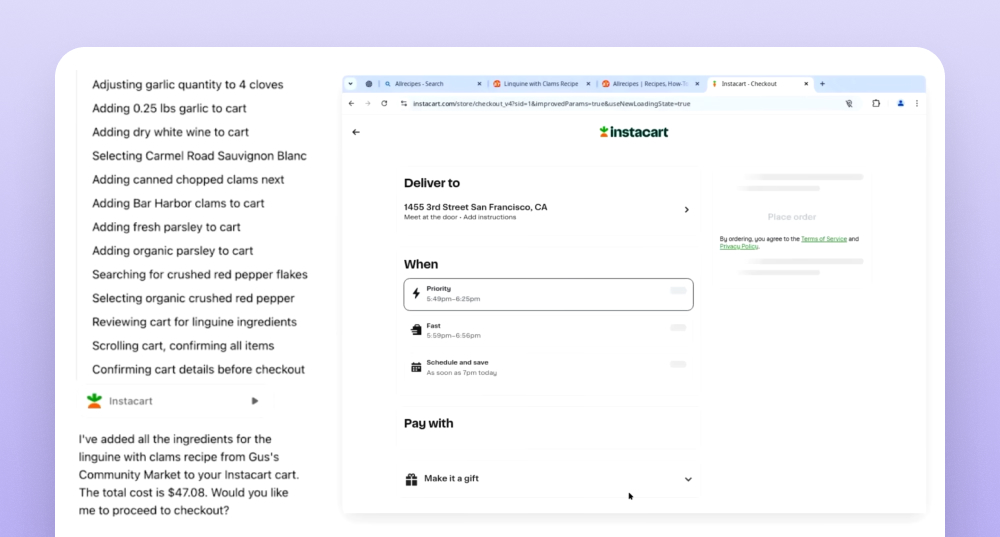Screen dimensions: 1000x537
Task: Open the browser extensions icon
Action: (876, 103)
